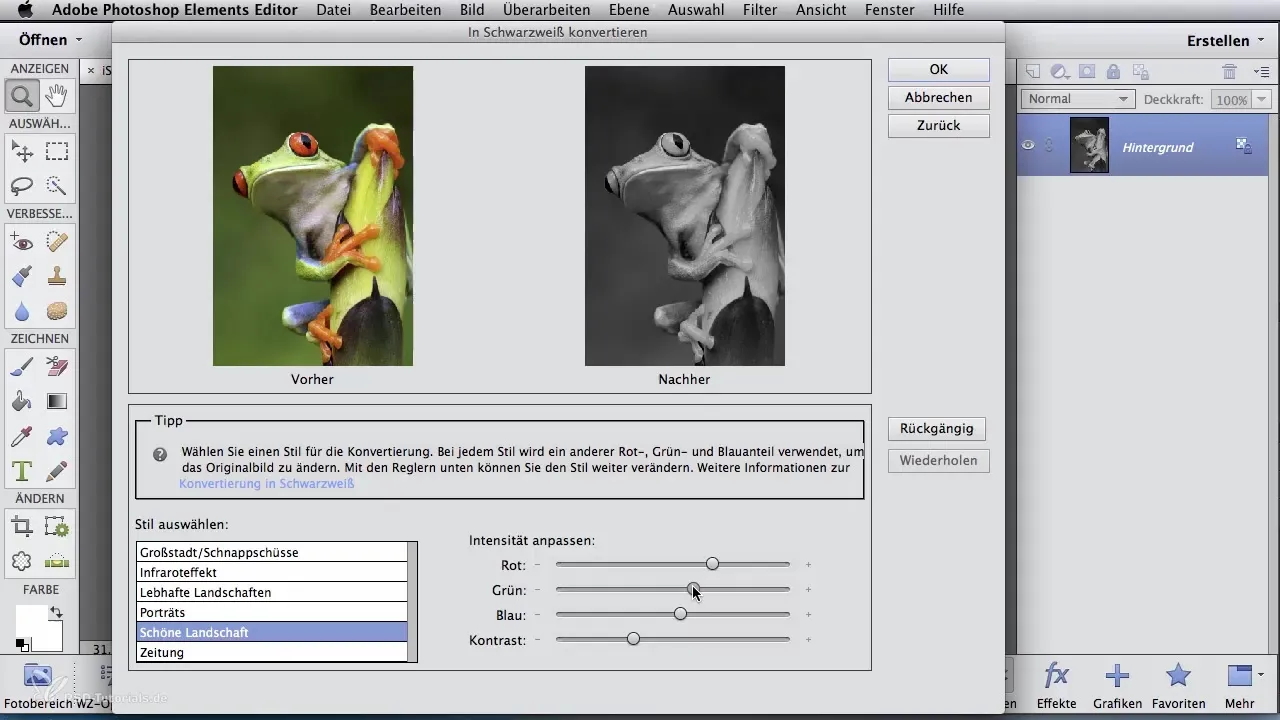Open the Favoriten panel
Image resolution: width=1280 pixels, height=720 pixels.
point(1178,685)
